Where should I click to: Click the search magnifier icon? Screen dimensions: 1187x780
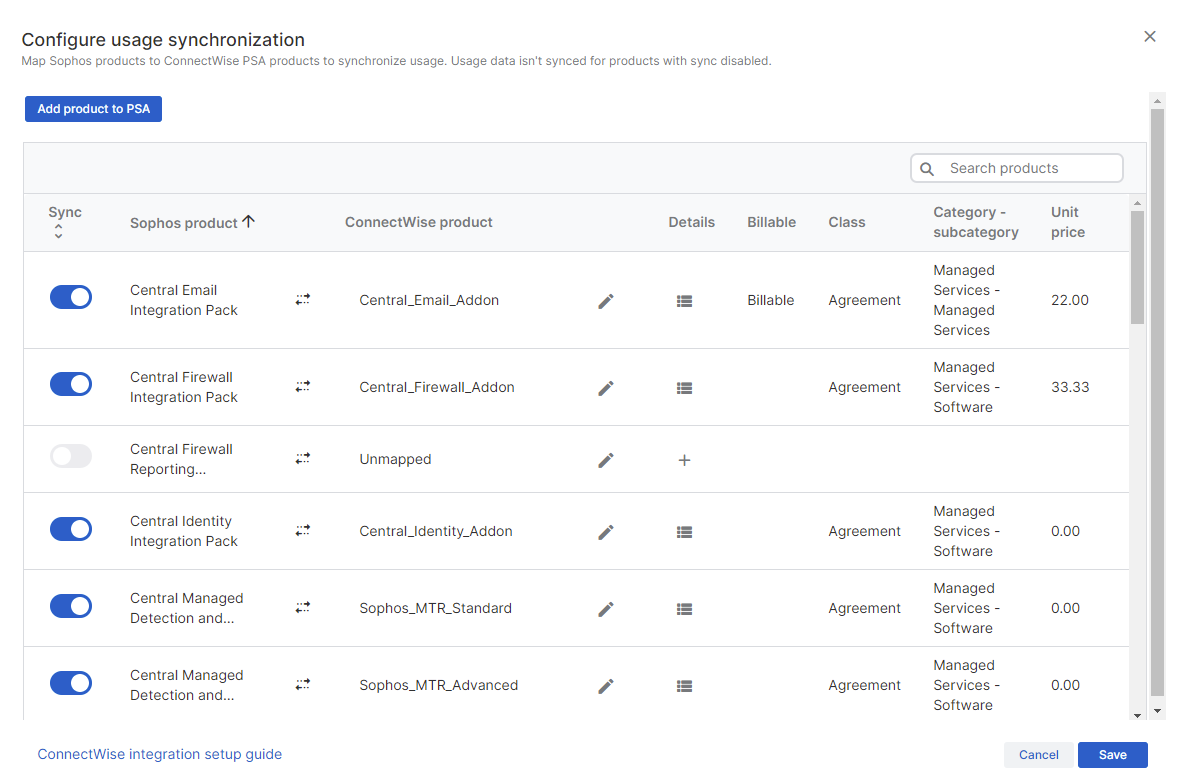click(x=927, y=169)
